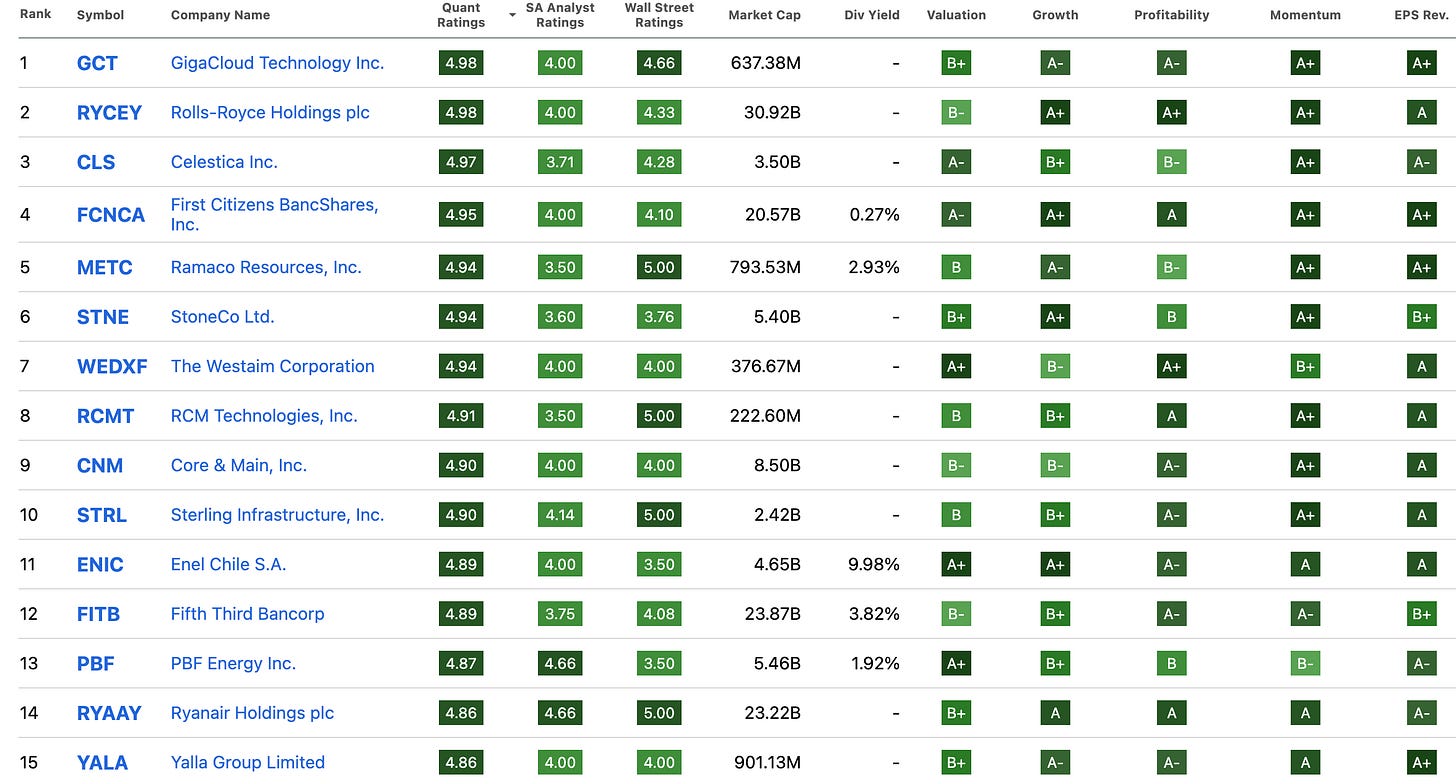This screenshot has height=784, width=1456.
Task: Click FCNCA's 0.27% dividend yield value
Action: [x=874, y=215]
